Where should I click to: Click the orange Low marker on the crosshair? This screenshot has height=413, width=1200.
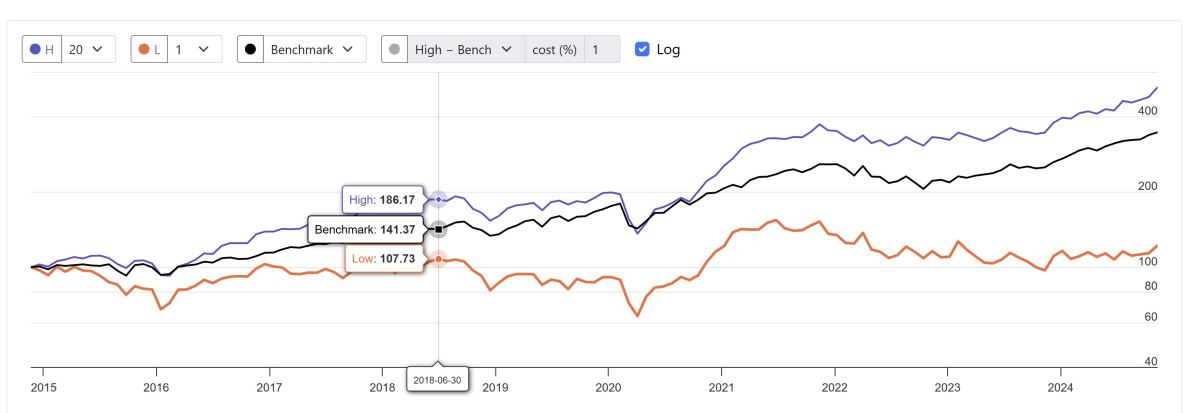439,260
